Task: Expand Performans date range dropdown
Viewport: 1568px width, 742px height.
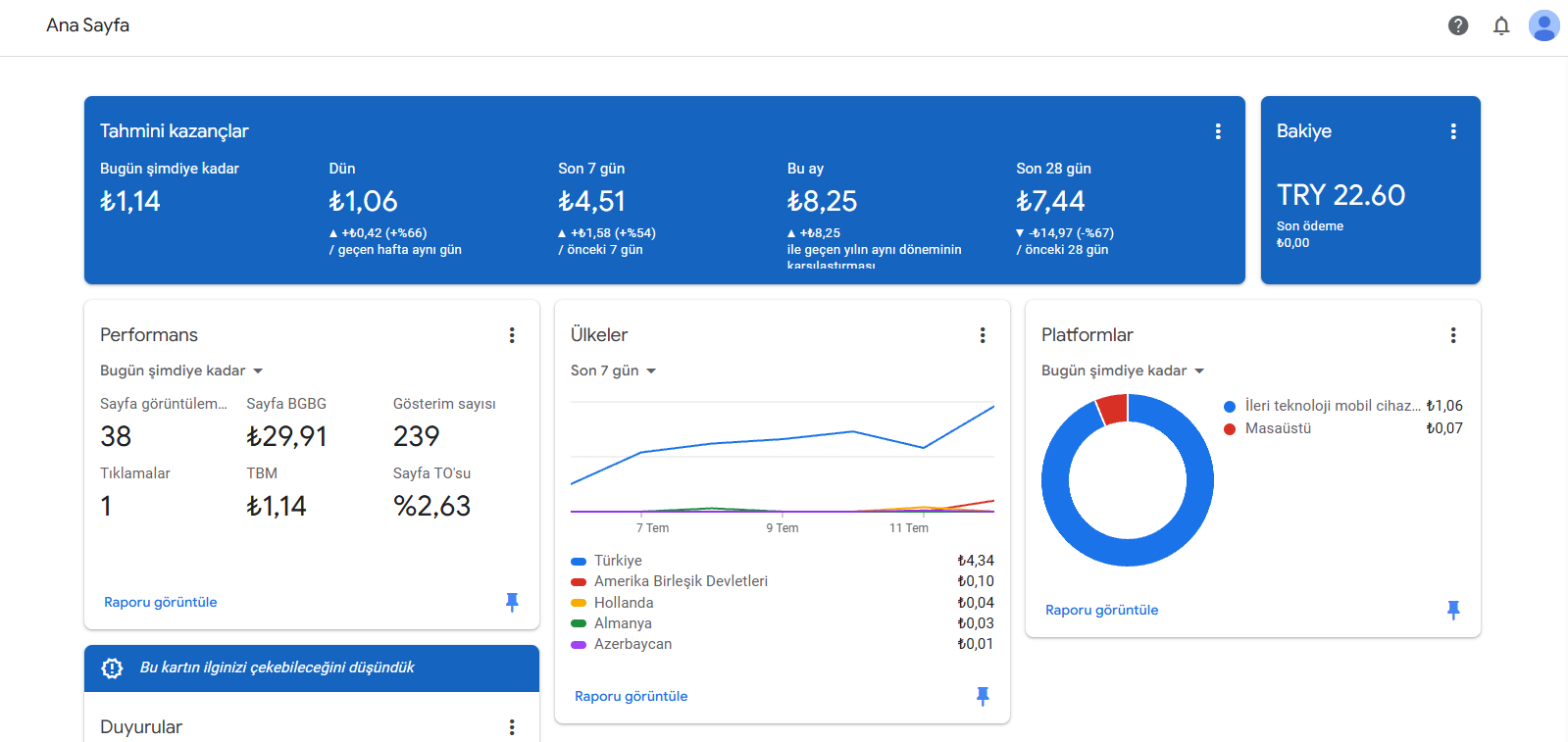Action: [x=181, y=371]
